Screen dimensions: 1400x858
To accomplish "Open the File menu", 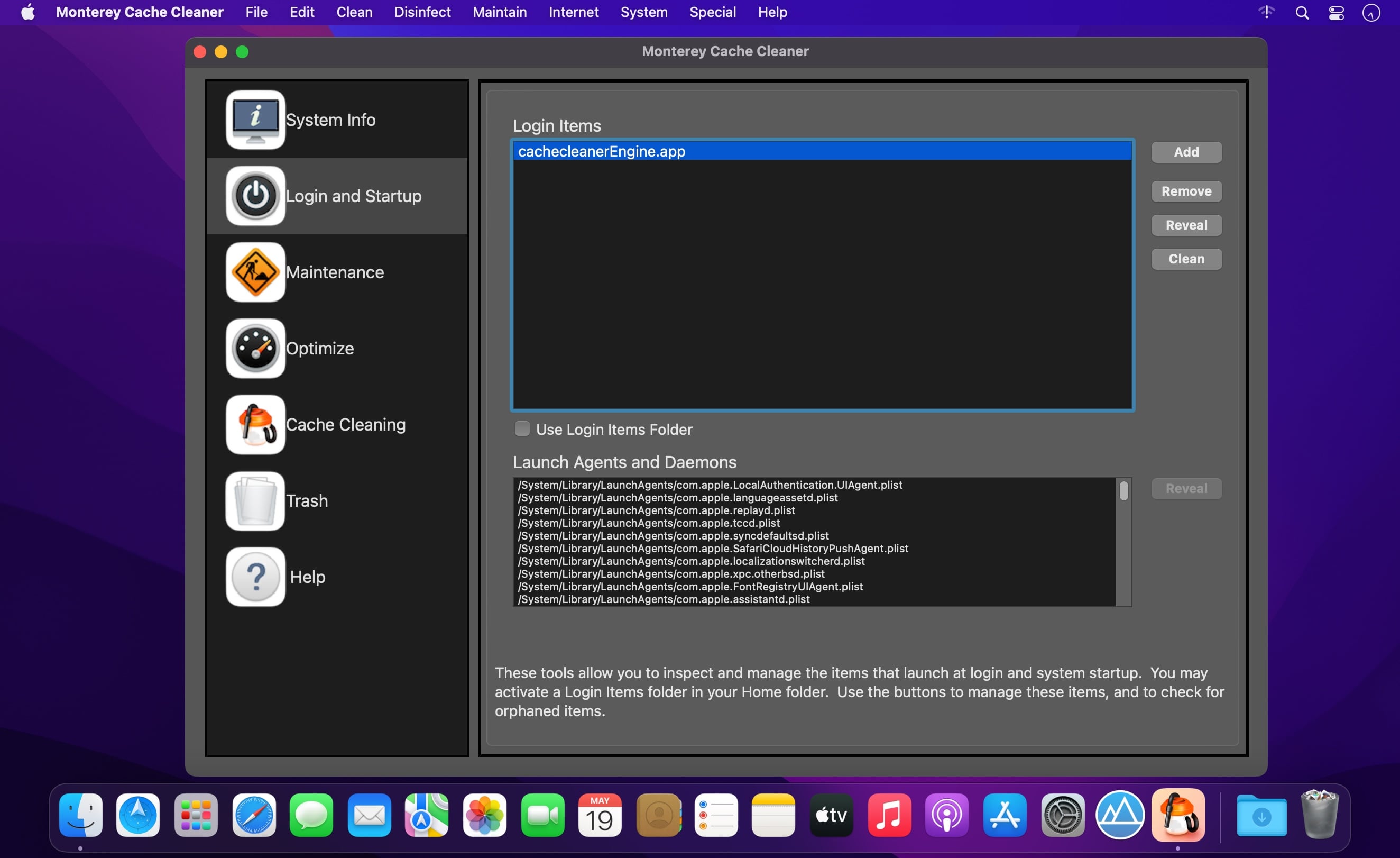I will pyautogui.click(x=256, y=12).
